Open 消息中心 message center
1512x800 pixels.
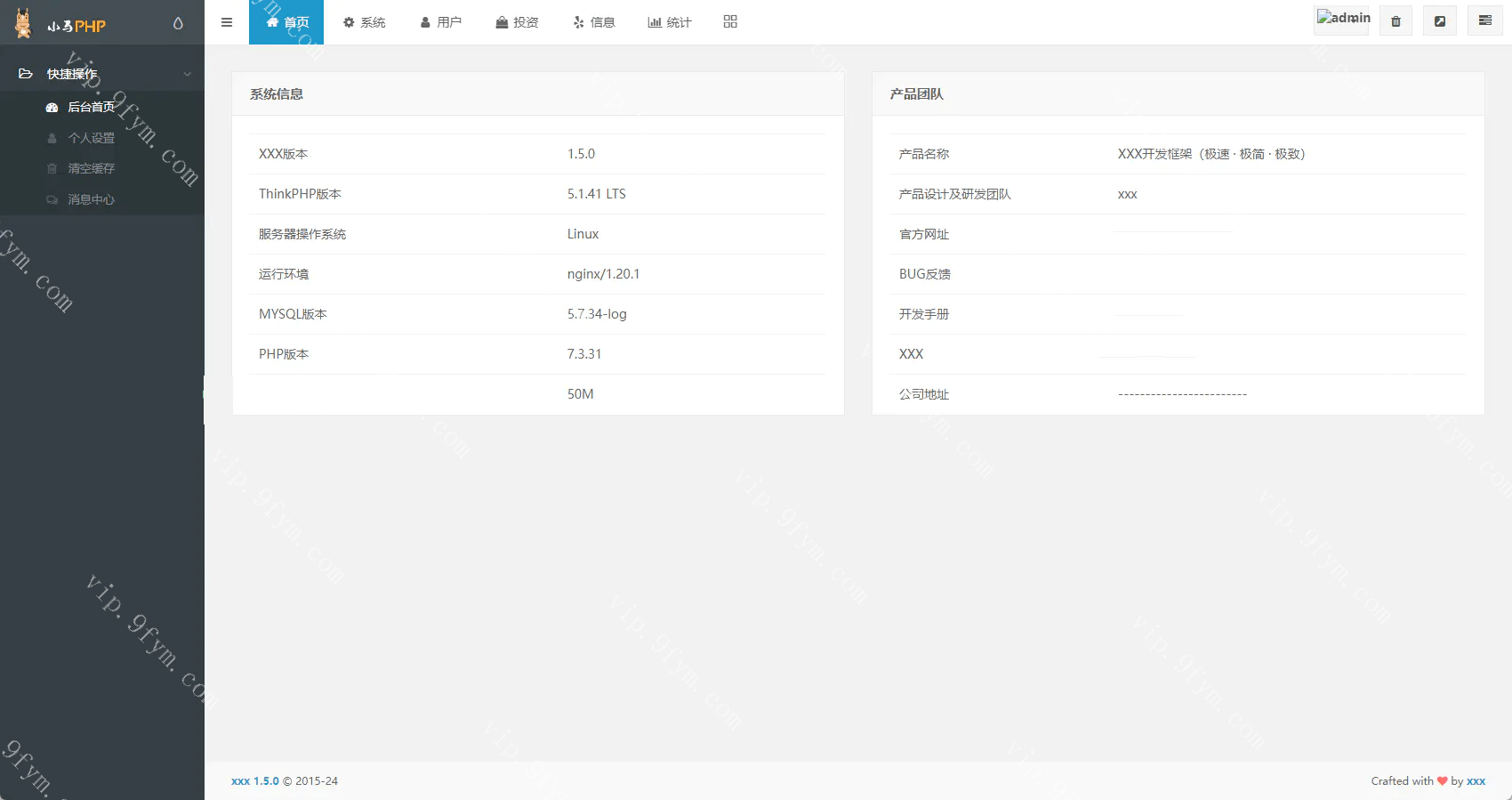pyautogui.click(x=91, y=199)
